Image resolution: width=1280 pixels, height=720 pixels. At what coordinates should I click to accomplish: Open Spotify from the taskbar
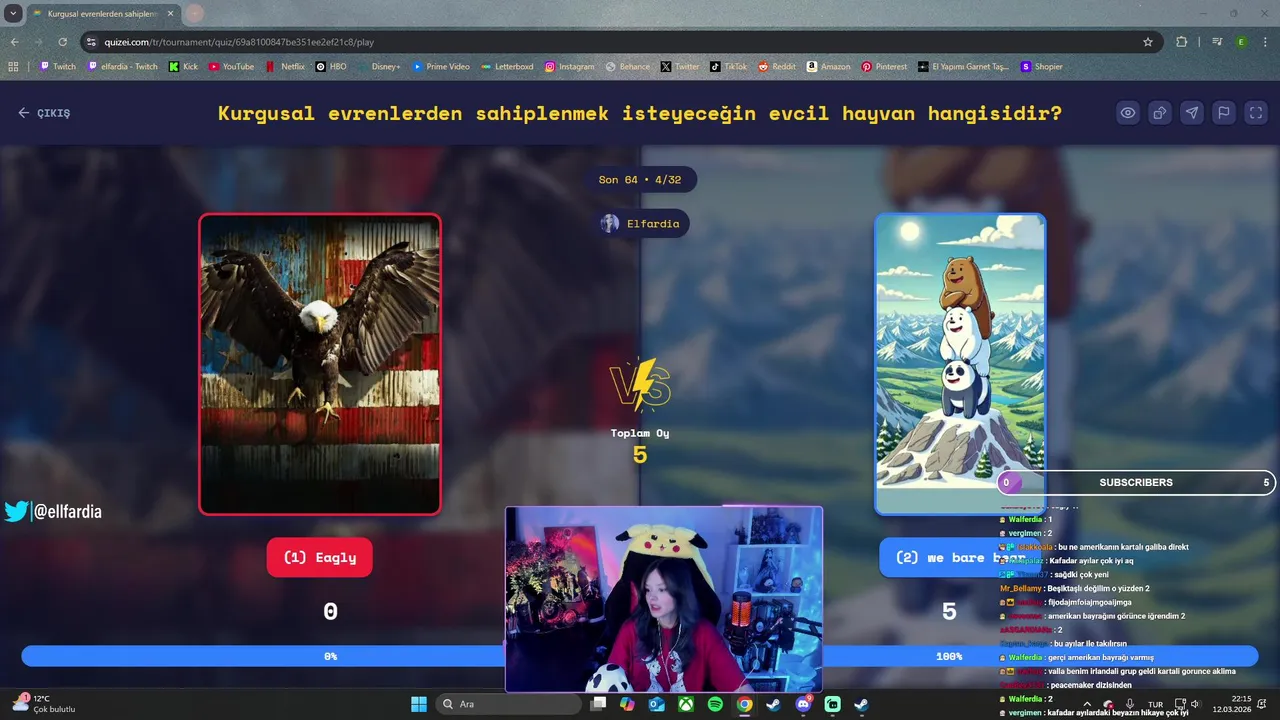tap(715, 704)
